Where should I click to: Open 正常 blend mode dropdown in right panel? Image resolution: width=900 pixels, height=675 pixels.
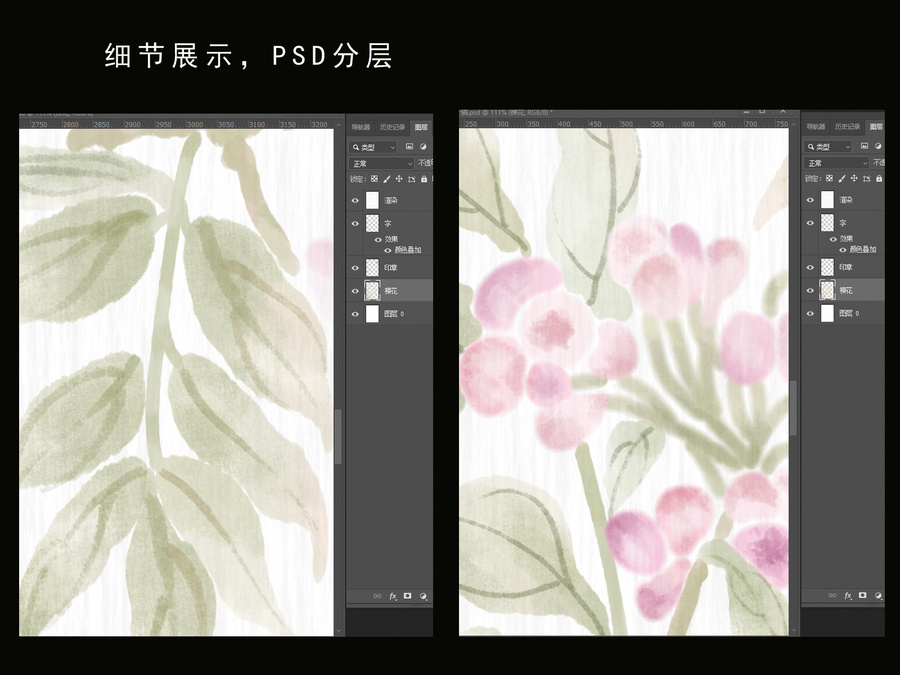coord(836,163)
